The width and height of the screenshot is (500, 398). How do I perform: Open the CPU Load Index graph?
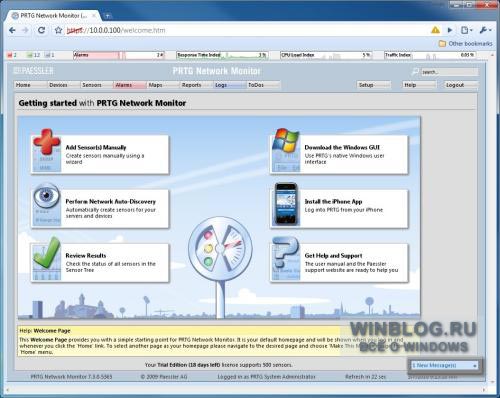pyautogui.click(x=326, y=55)
